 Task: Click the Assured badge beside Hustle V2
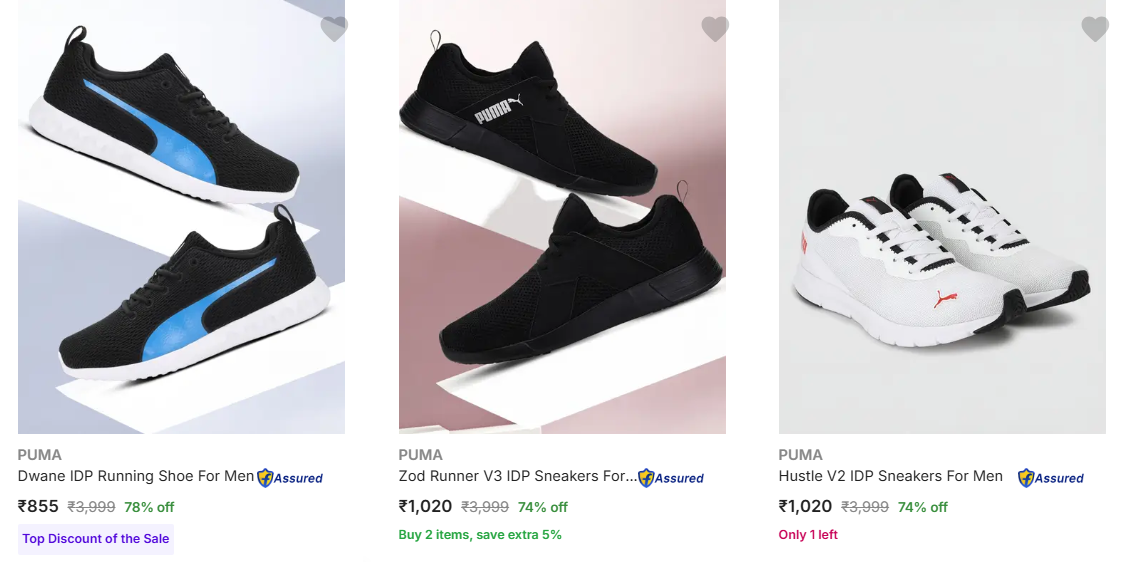(1051, 478)
